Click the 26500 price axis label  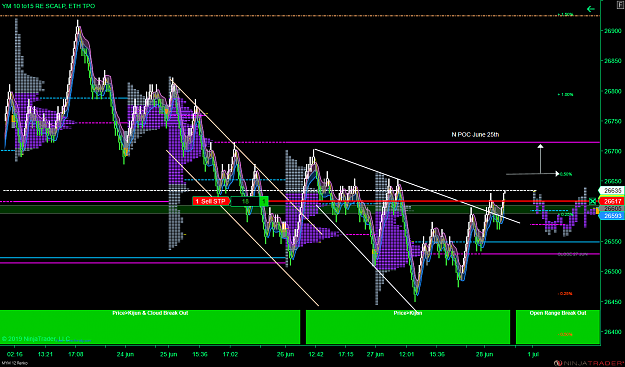[612, 271]
